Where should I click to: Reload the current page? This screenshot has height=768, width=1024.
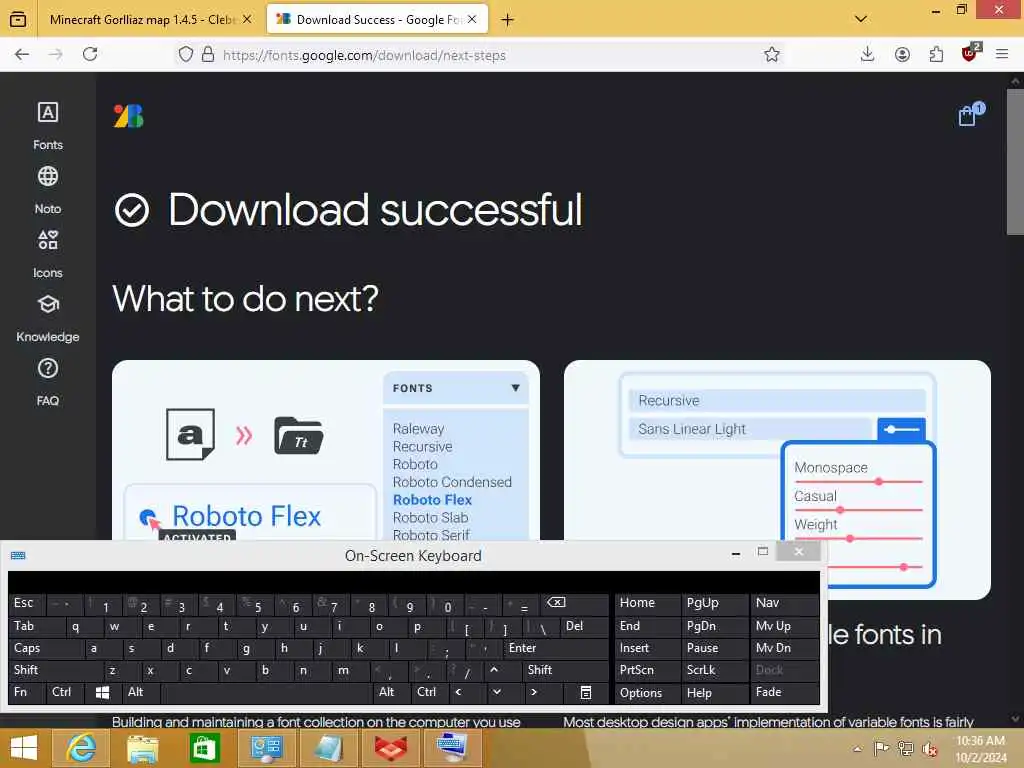coord(90,54)
